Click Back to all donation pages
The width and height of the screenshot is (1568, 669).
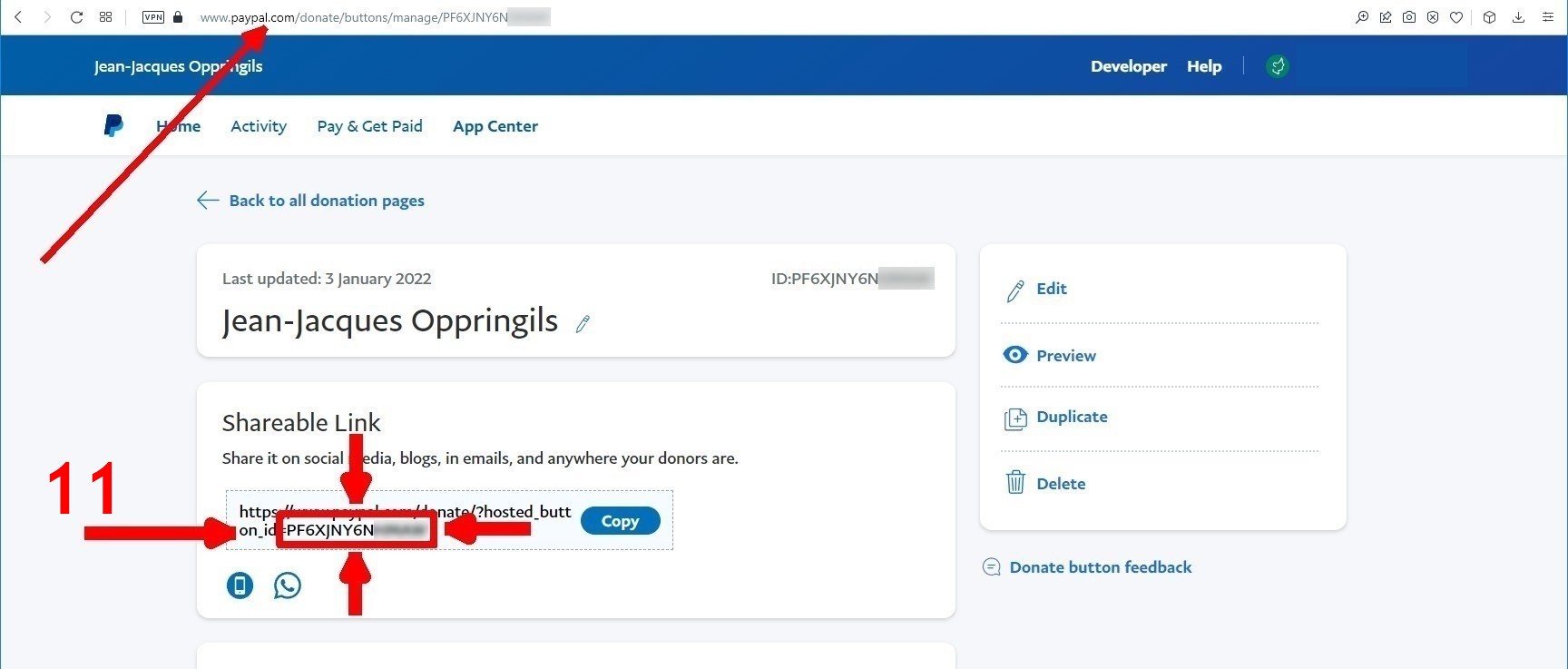(x=327, y=201)
